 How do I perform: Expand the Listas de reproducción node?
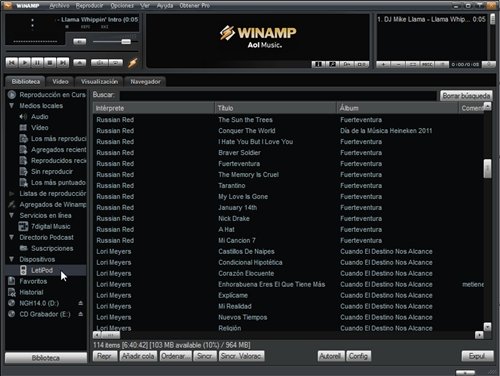pyautogui.click(x=12, y=194)
